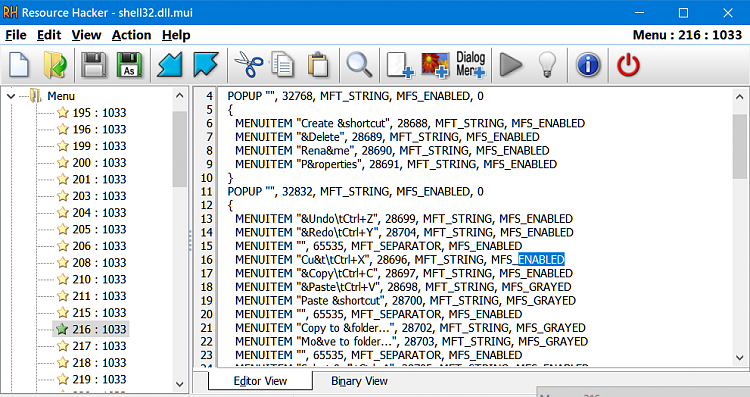The image size is (750, 397).
Task: Open a file with folder icon
Action: pyautogui.click(x=55, y=65)
